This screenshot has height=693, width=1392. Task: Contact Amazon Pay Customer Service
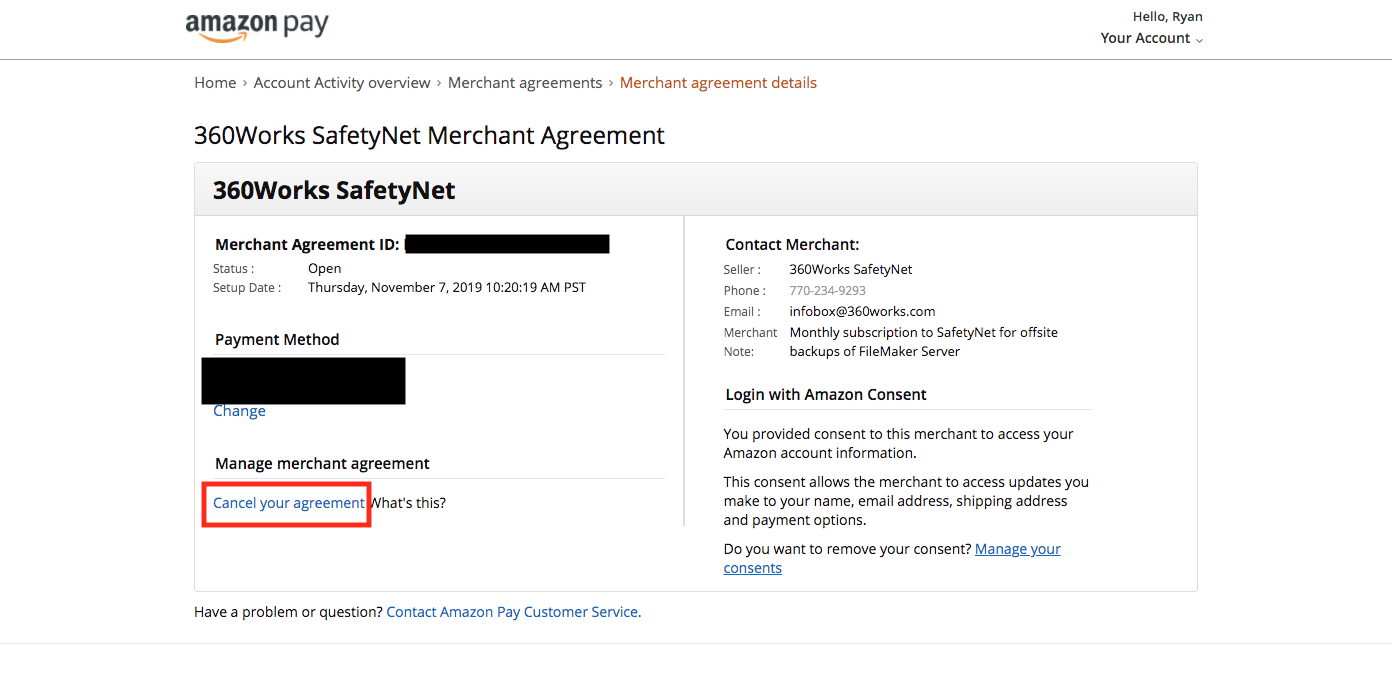[x=514, y=612]
